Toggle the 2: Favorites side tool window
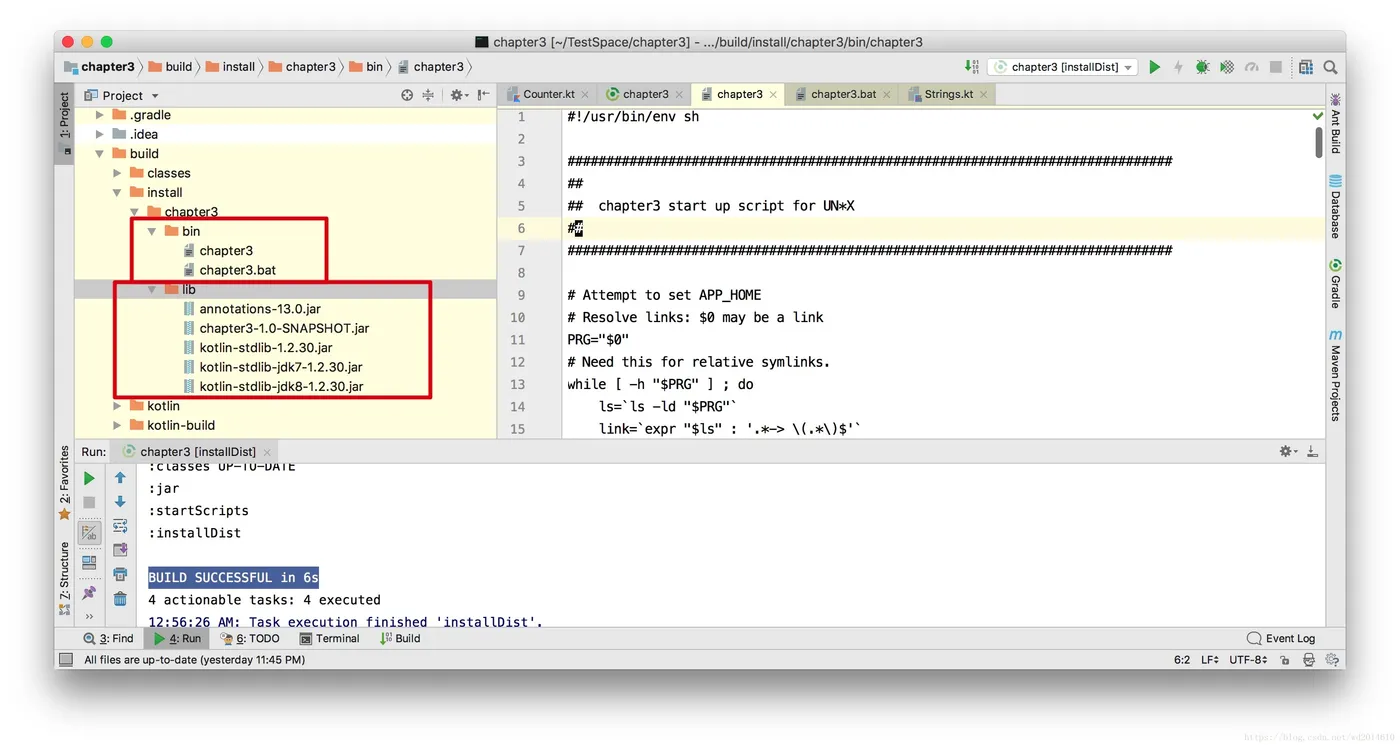Image resolution: width=1400 pixels, height=747 pixels. (65, 482)
